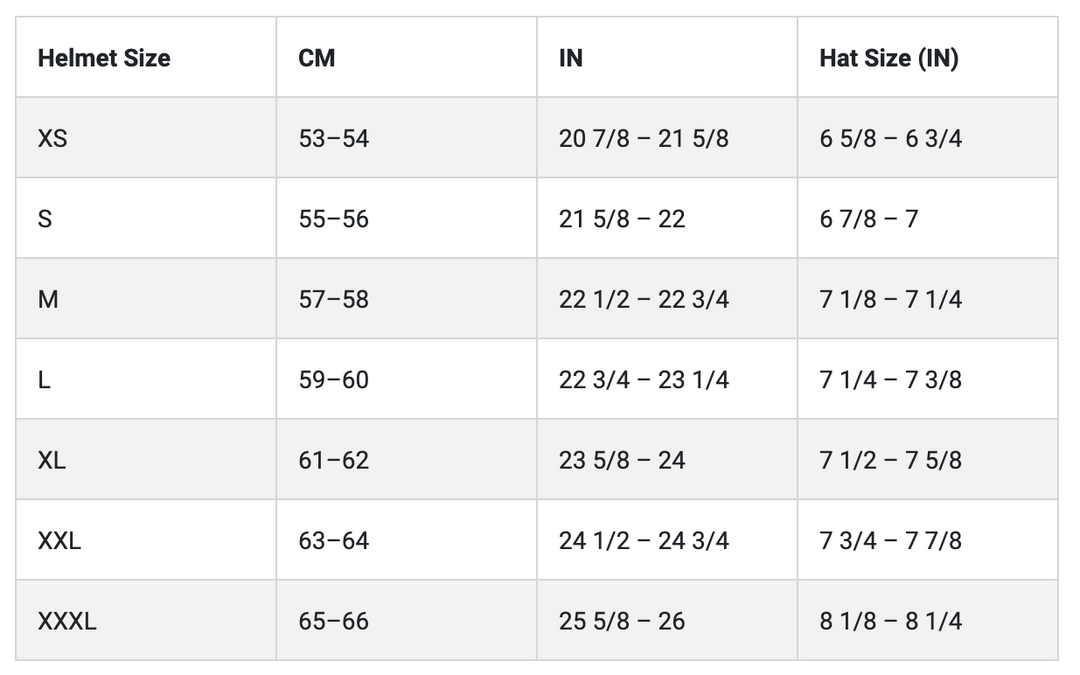Select the XS helmet size cell
This screenshot has width=1080, height=675.
tap(53, 138)
